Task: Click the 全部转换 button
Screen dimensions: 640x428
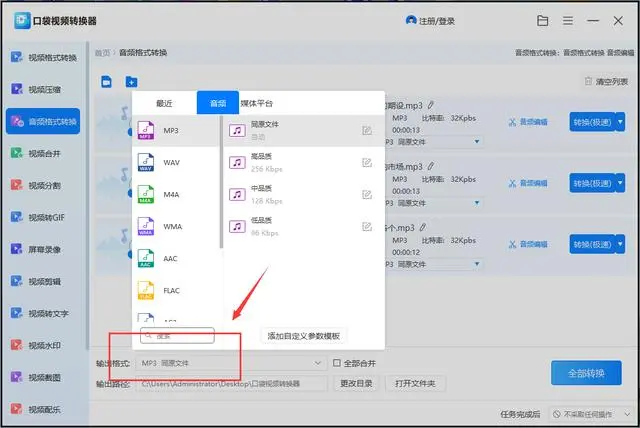Action: click(x=586, y=373)
